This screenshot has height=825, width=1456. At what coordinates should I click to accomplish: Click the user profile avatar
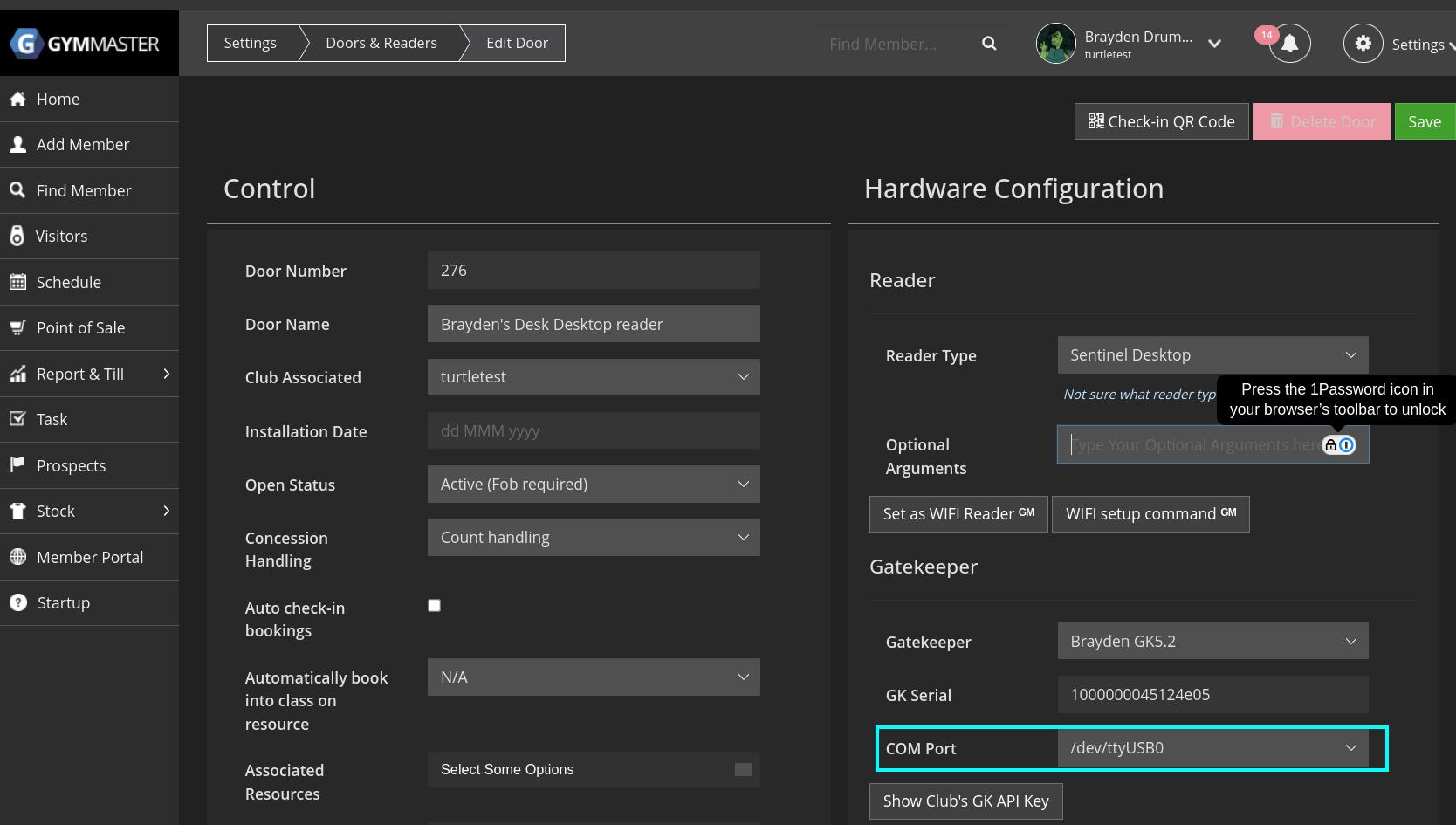(1055, 44)
